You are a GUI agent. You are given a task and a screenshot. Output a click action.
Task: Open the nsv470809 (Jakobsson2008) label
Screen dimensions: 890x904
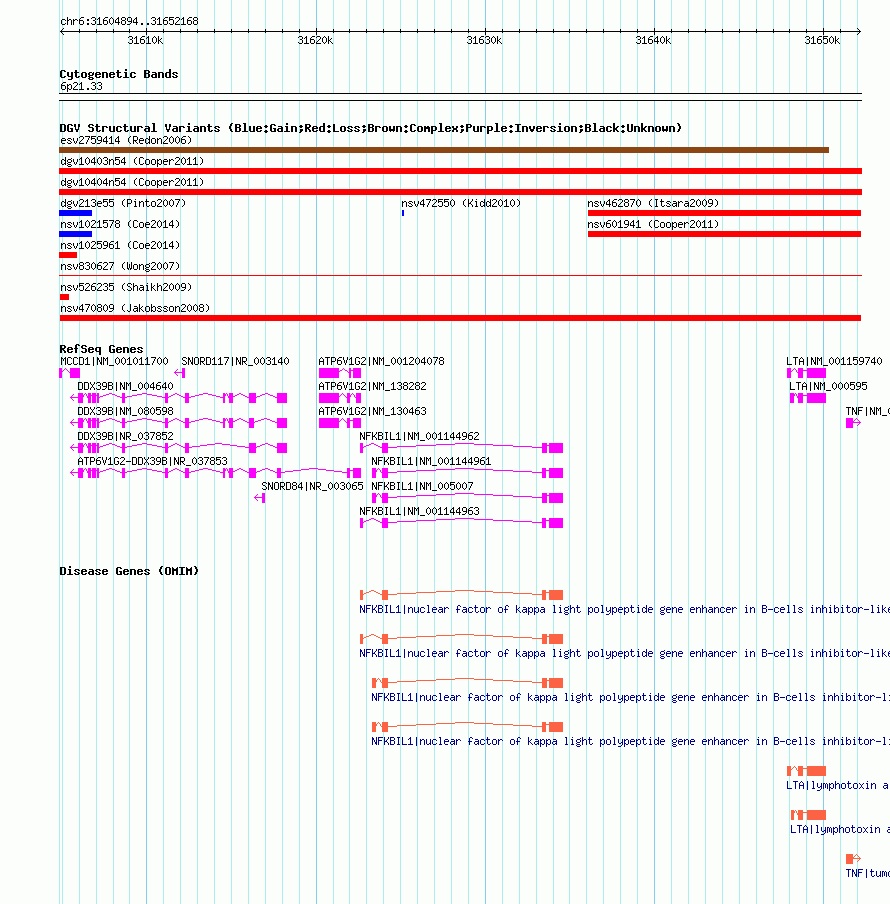pos(135,308)
